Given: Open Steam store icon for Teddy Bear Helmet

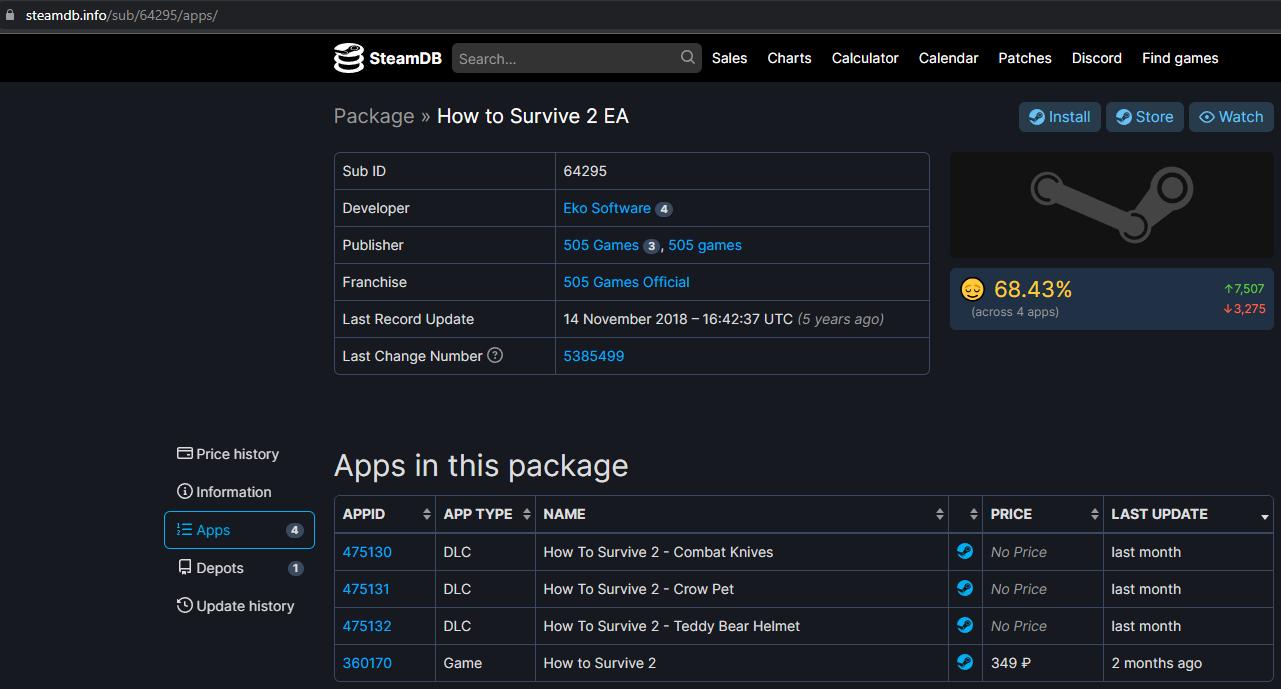Looking at the screenshot, I should (x=965, y=625).
